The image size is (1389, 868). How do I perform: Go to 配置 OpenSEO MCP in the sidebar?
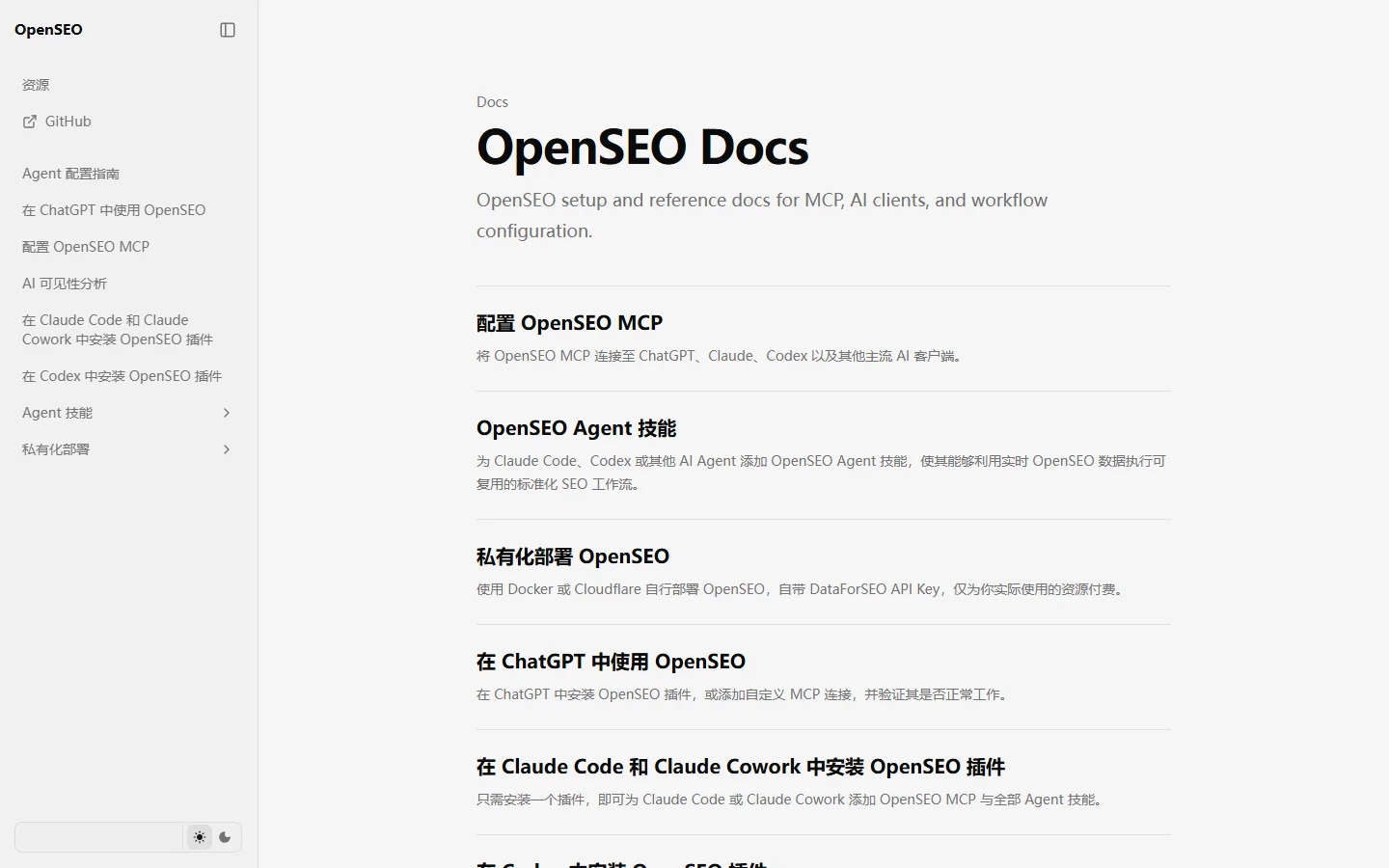(x=86, y=247)
